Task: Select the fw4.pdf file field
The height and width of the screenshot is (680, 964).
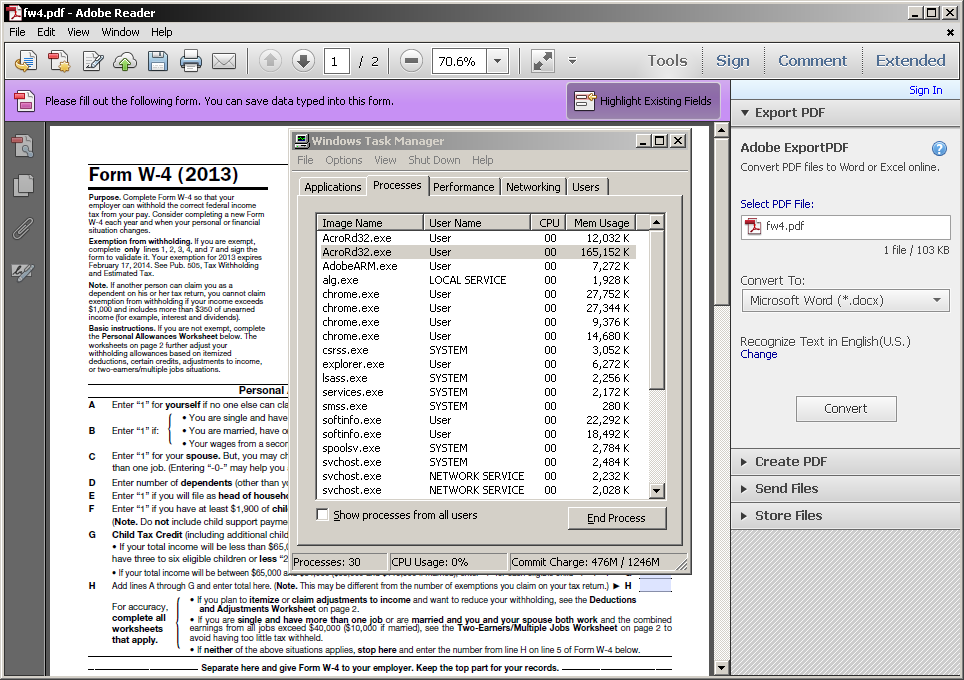Action: pos(845,227)
